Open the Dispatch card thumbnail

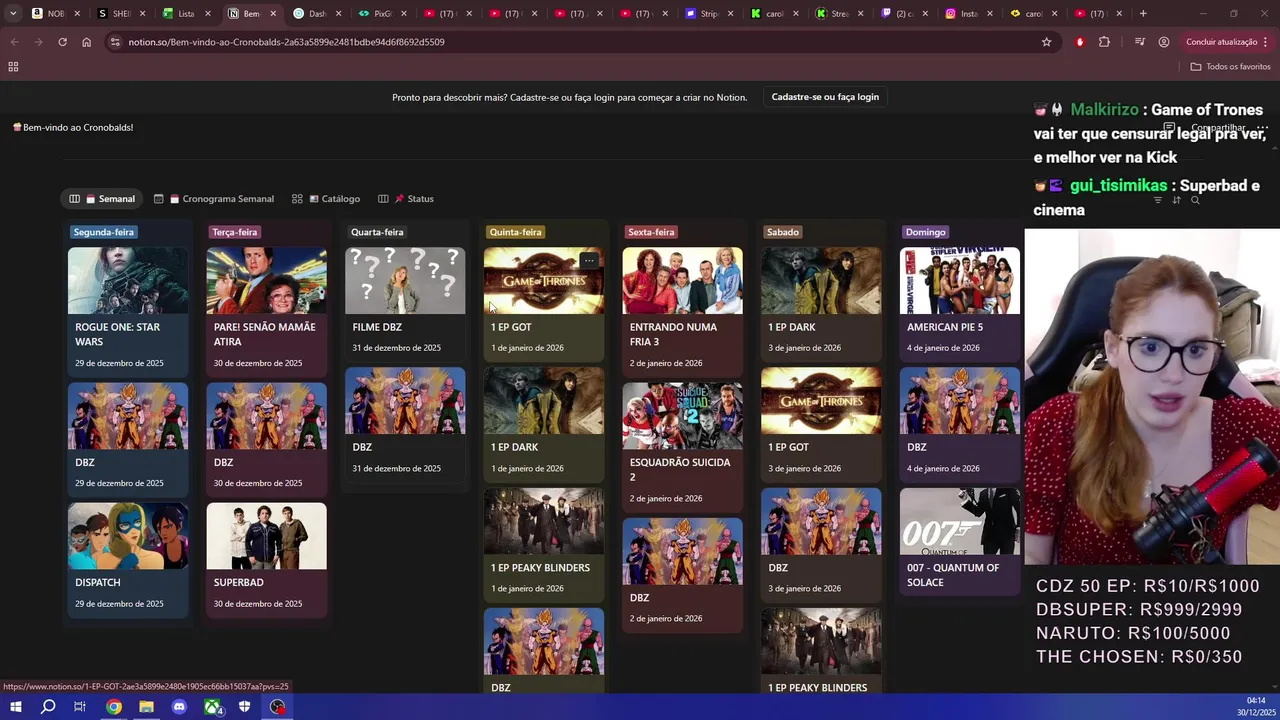pos(128,536)
